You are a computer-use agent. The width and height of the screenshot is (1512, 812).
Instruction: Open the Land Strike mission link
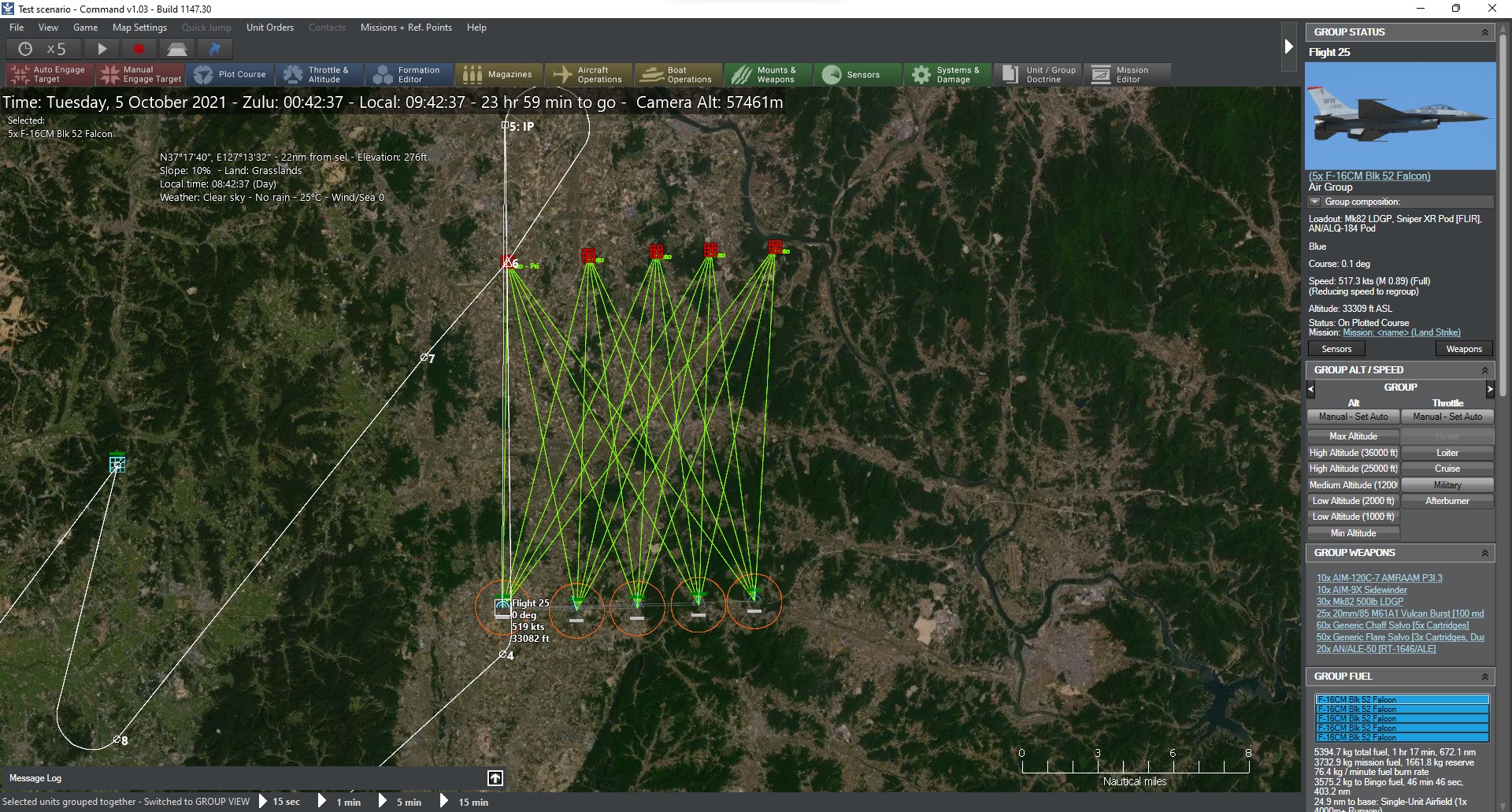1402,332
